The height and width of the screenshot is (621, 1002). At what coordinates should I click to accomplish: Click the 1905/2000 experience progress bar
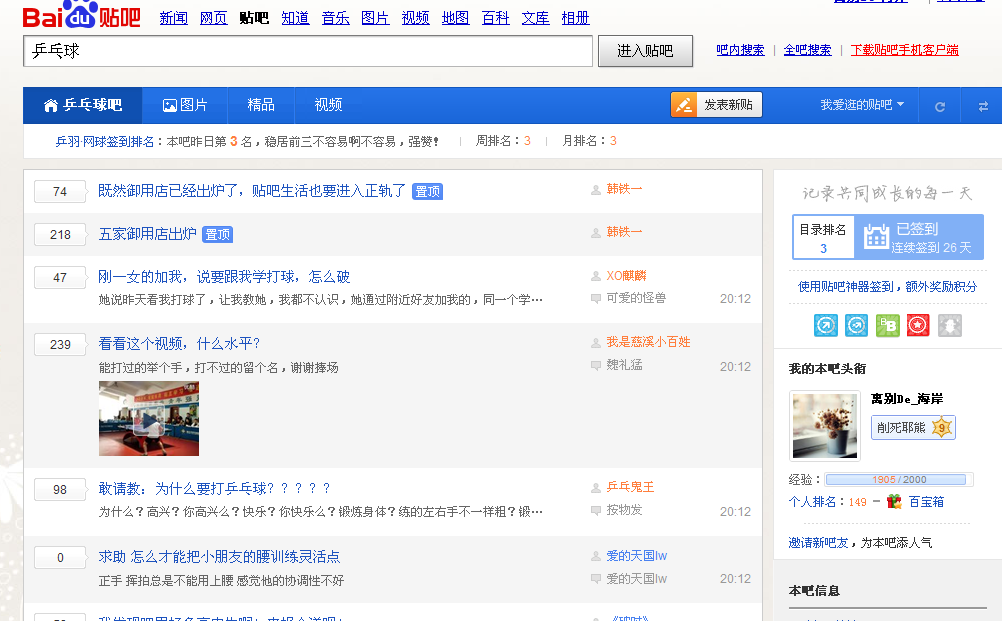[896, 479]
